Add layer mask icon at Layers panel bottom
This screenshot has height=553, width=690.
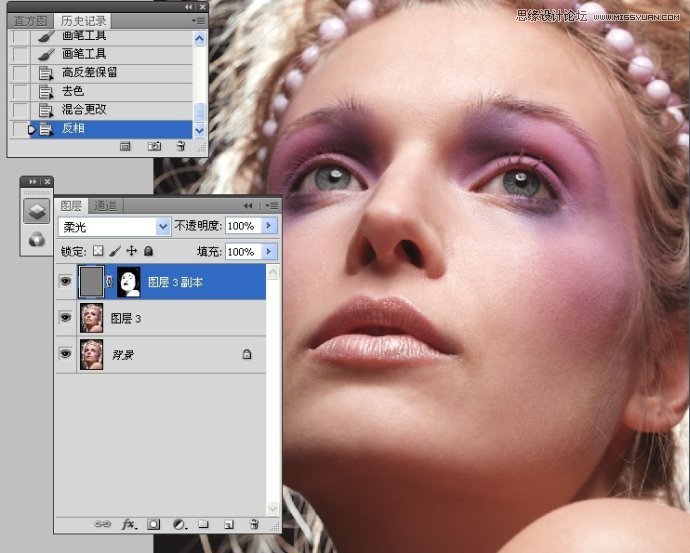tap(154, 524)
